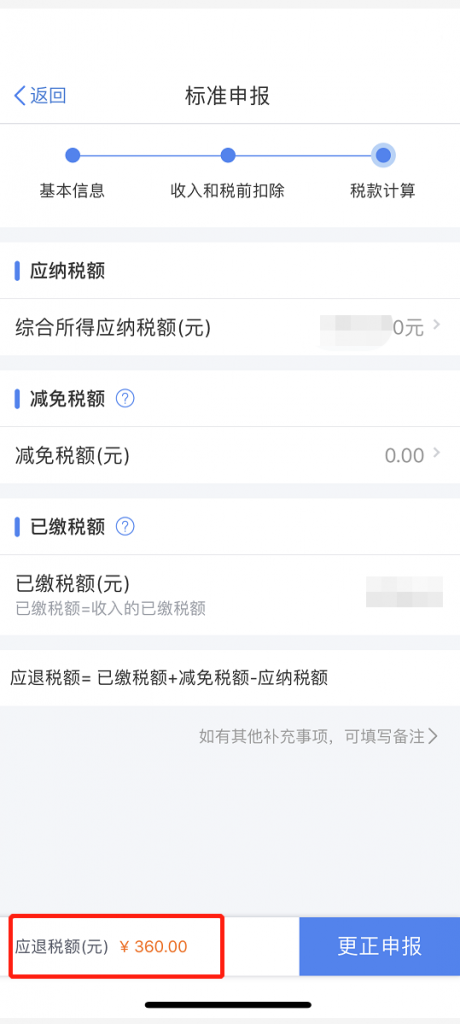The height and width of the screenshot is (1024, 460).
Task: Open the remarks chevron after 可填写备注
Action: coord(433,737)
